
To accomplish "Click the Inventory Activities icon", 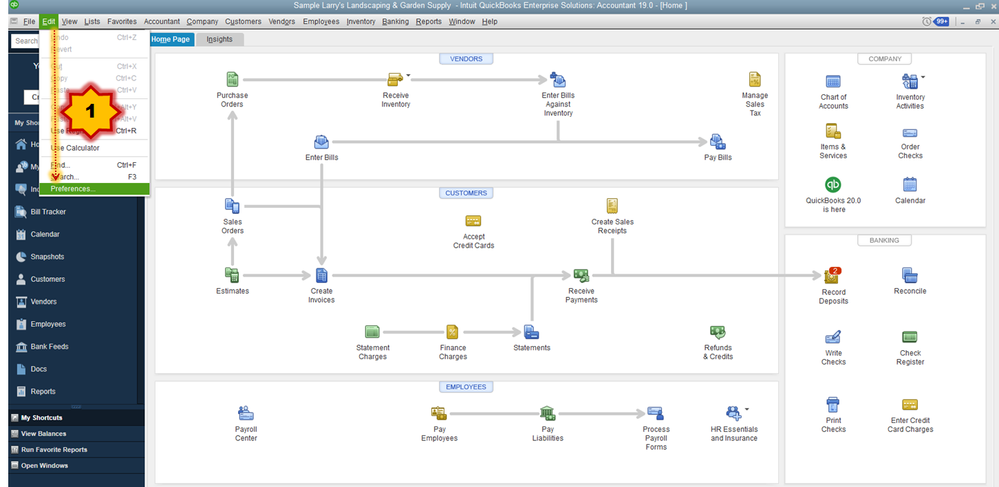I will click(x=909, y=82).
